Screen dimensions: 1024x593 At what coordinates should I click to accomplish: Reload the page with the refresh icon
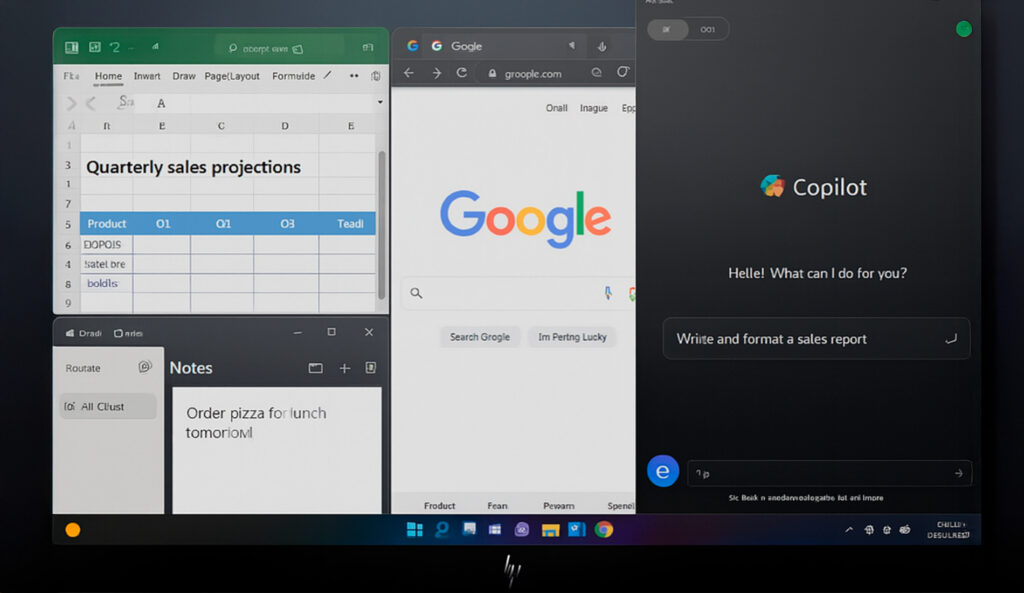click(462, 73)
